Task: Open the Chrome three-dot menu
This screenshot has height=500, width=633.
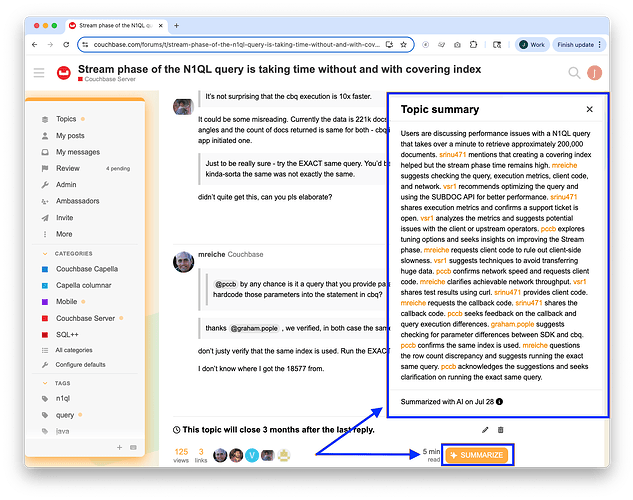Action: pyautogui.click(x=599, y=45)
